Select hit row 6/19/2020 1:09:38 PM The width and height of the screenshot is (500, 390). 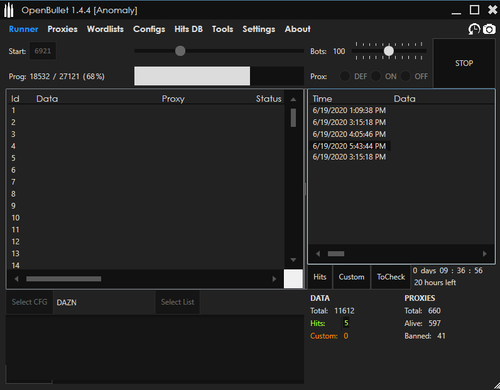coord(349,110)
